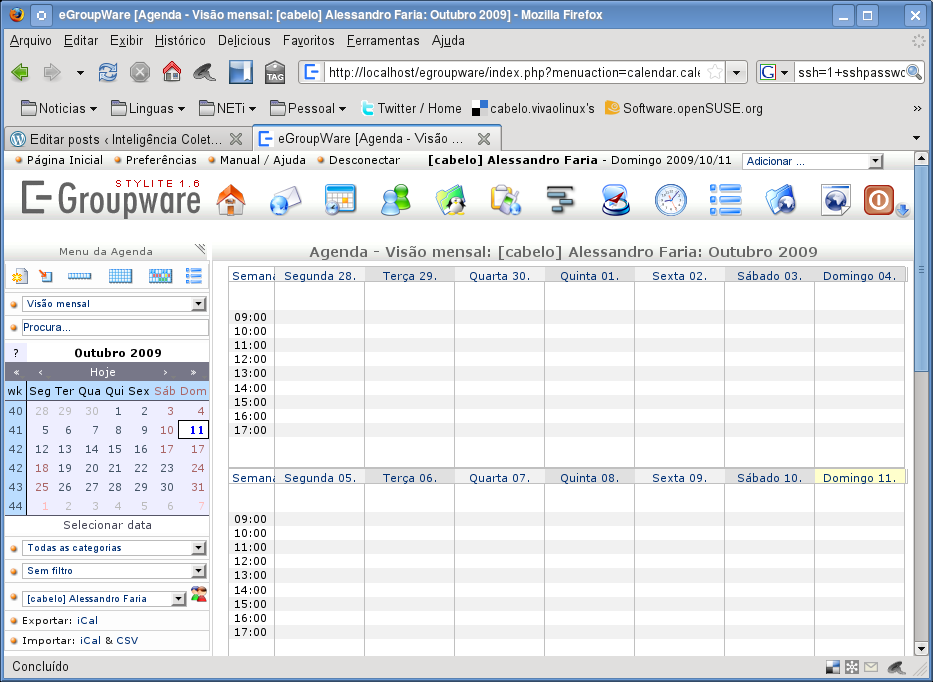Open the Sem filtro dropdown
This screenshot has height=682, width=933.
point(198,571)
